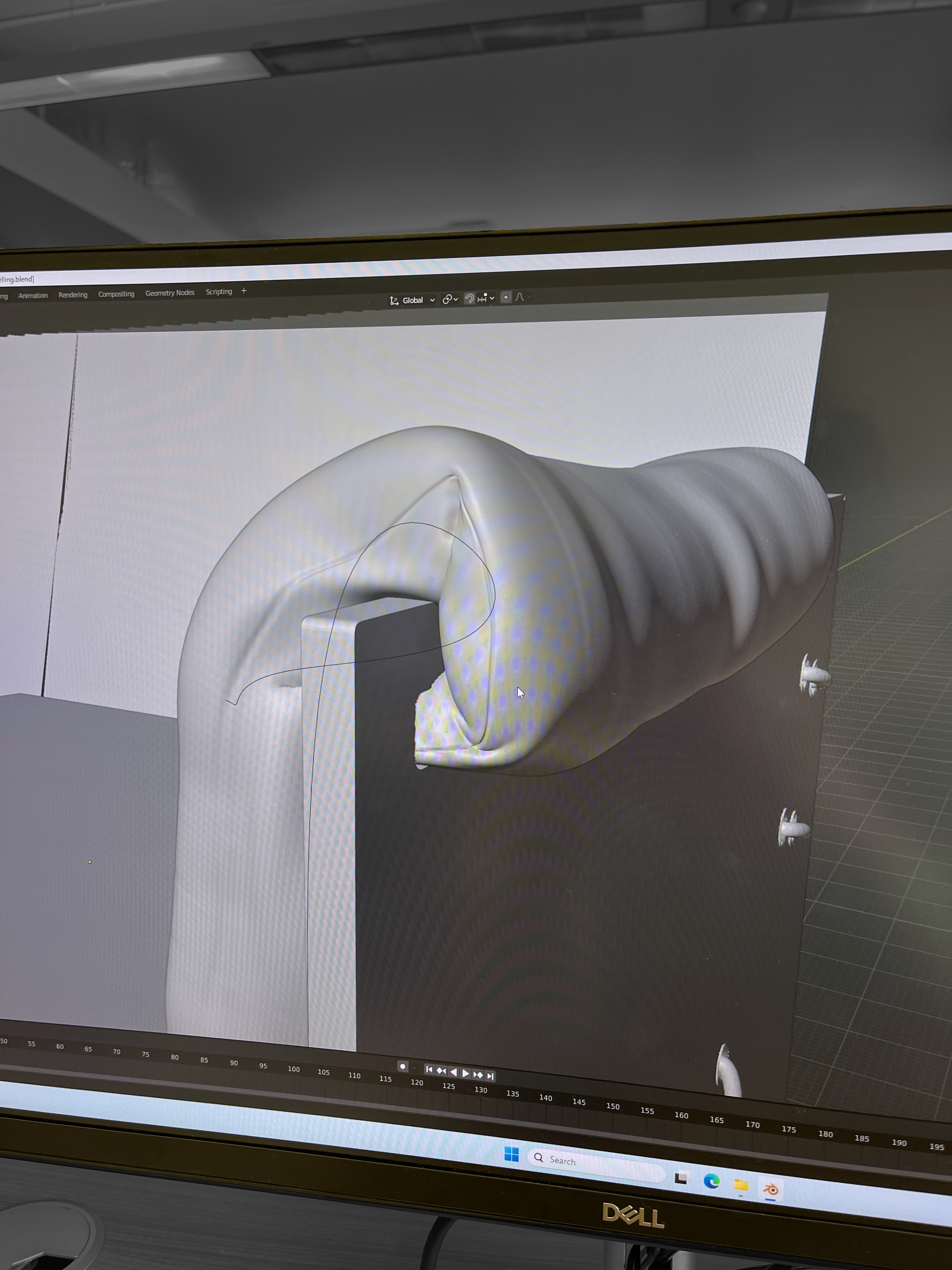Switch to the Scripting workspace tab
952x1270 pixels.
pyautogui.click(x=218, y=292)
